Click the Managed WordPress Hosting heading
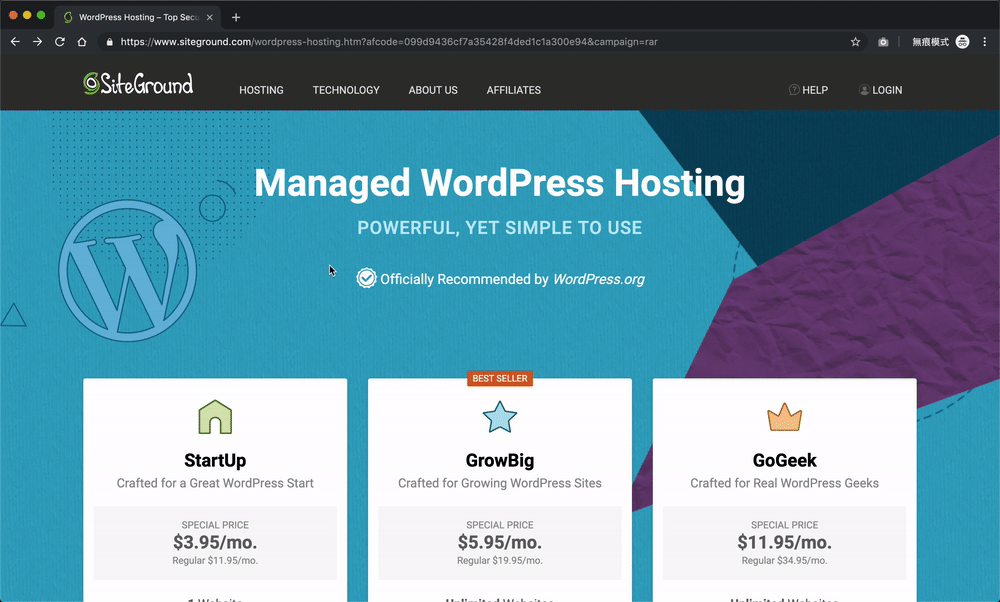This screenshot has height=602, width=1000. click(x=500, y=183)
